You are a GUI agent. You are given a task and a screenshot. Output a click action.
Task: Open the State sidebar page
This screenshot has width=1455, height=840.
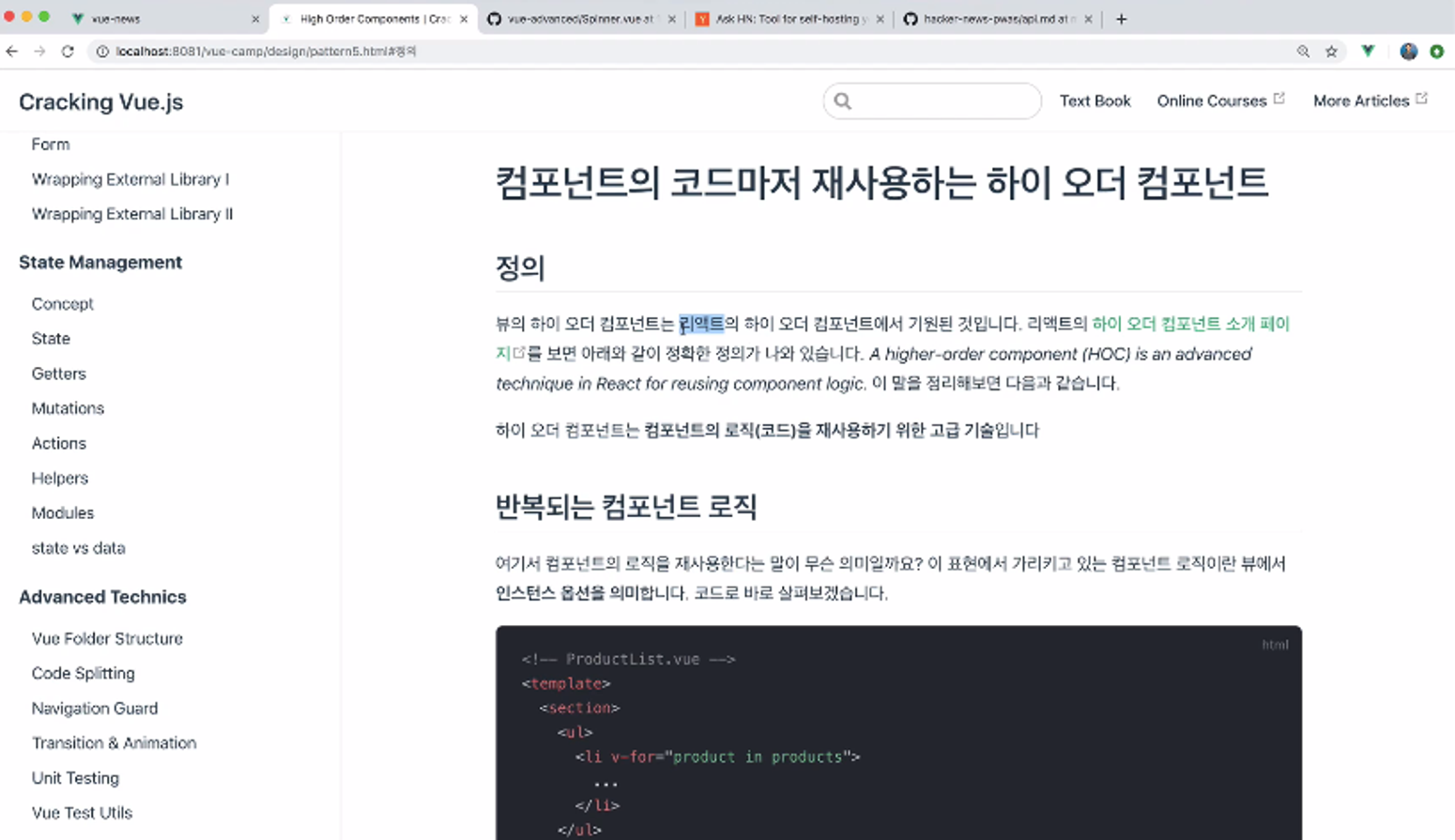coord(51,339)
